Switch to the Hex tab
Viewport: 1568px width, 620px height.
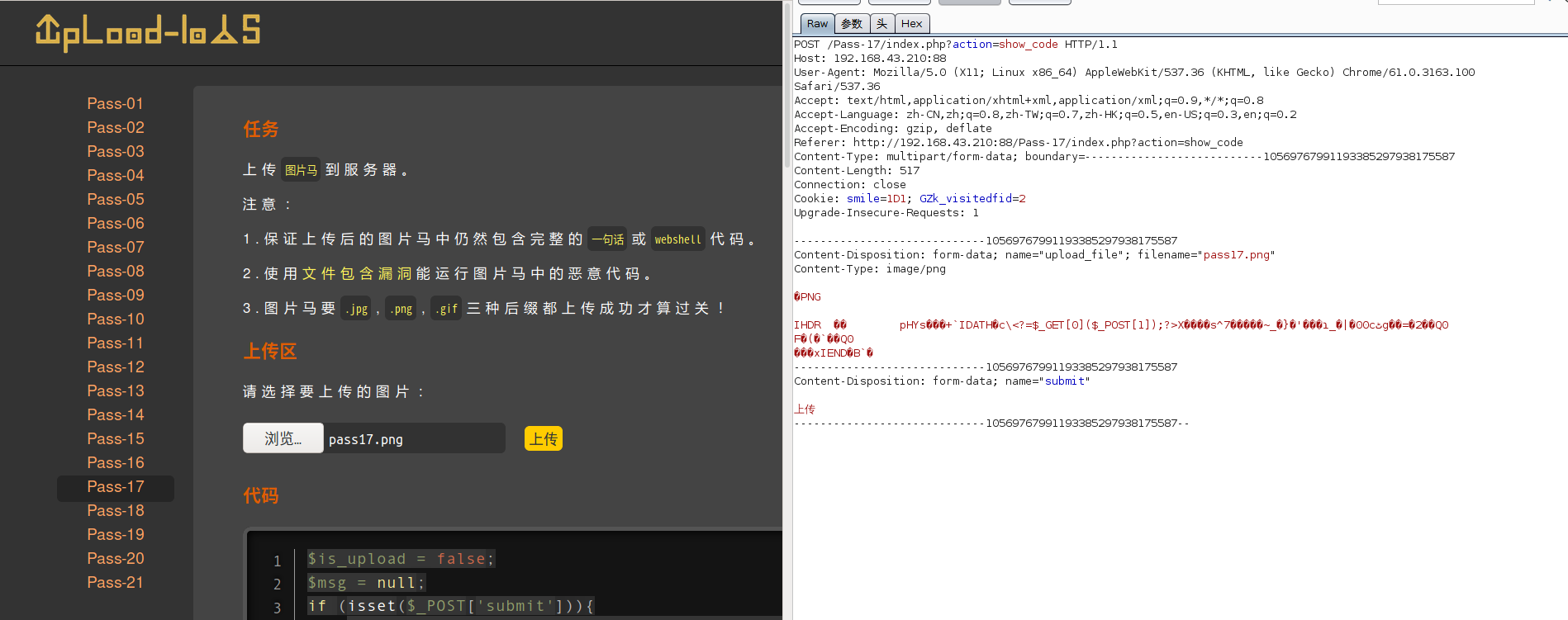pyautogui.click(x=912, y=24)
